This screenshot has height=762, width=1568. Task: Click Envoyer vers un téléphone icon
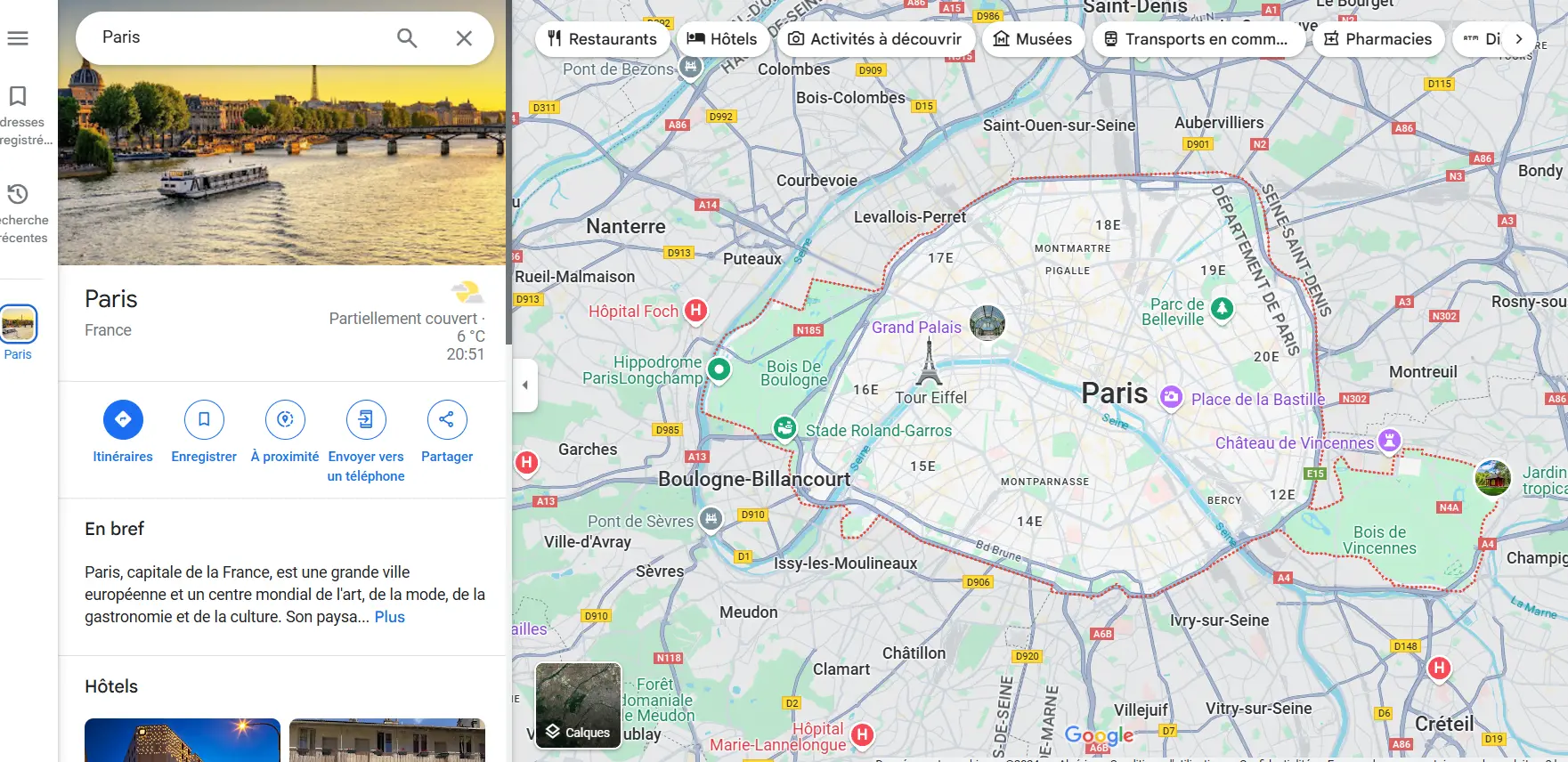pos(366,419)
